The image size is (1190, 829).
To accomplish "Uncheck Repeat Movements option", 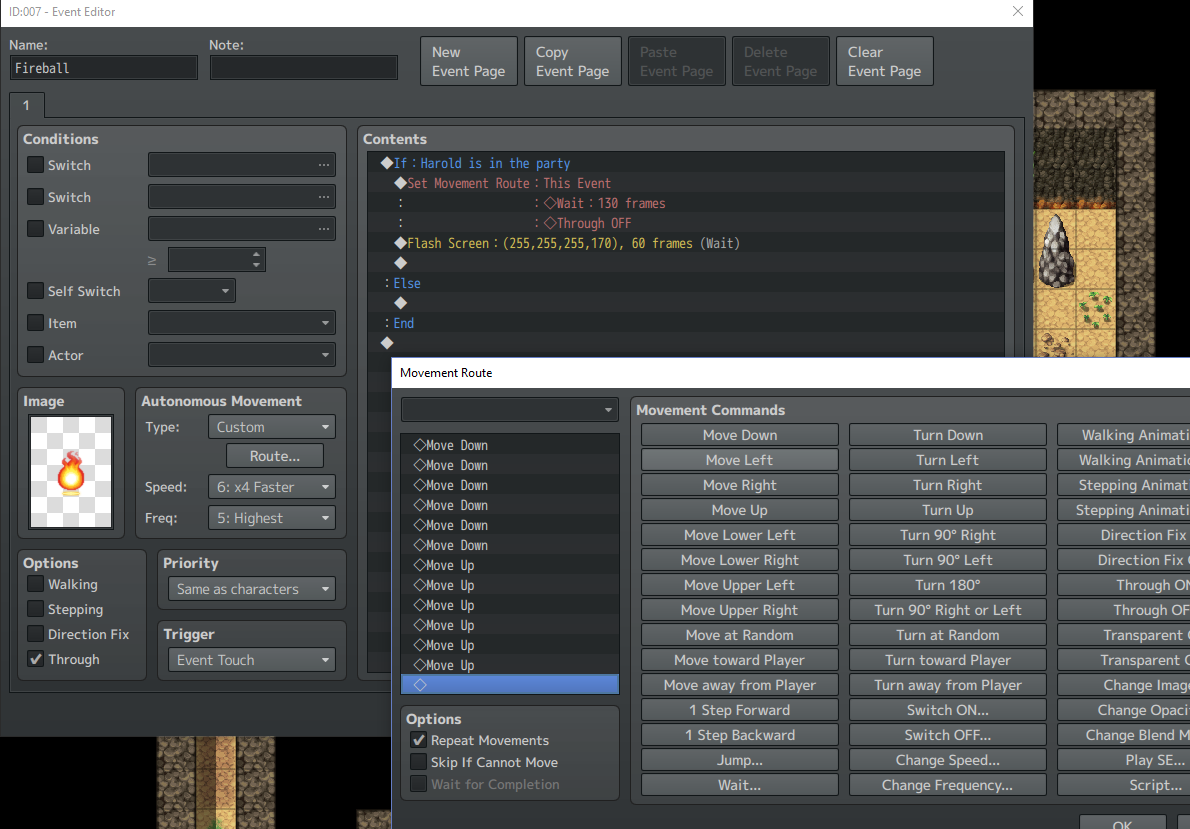I will point(418,740).
